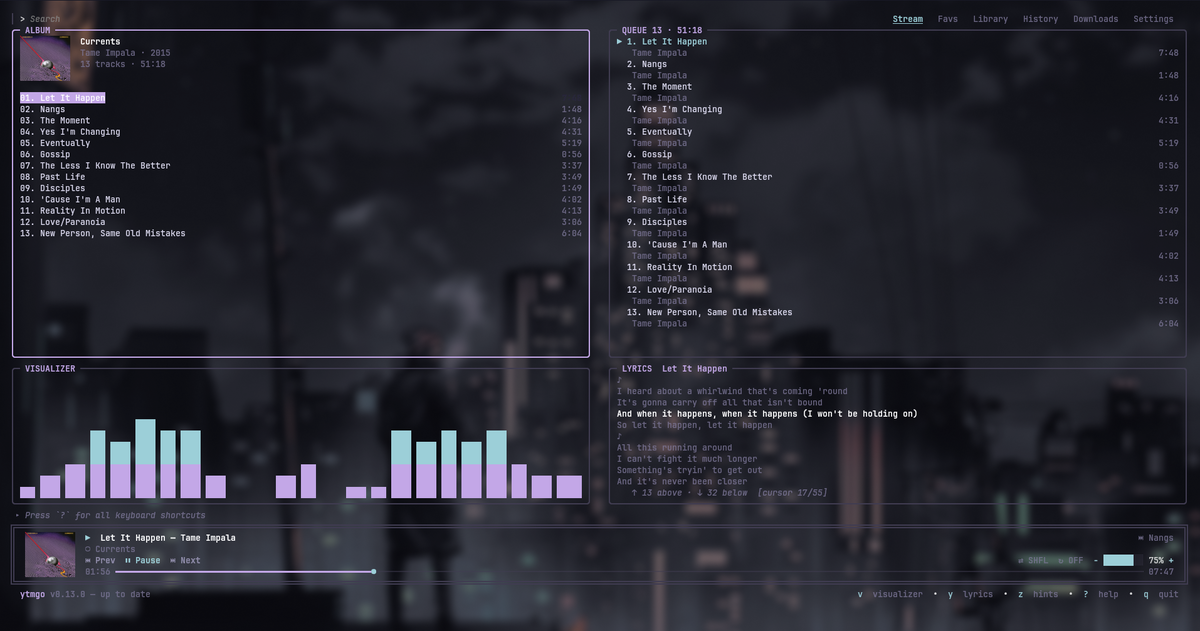Pause the current playback

(142, 560)
